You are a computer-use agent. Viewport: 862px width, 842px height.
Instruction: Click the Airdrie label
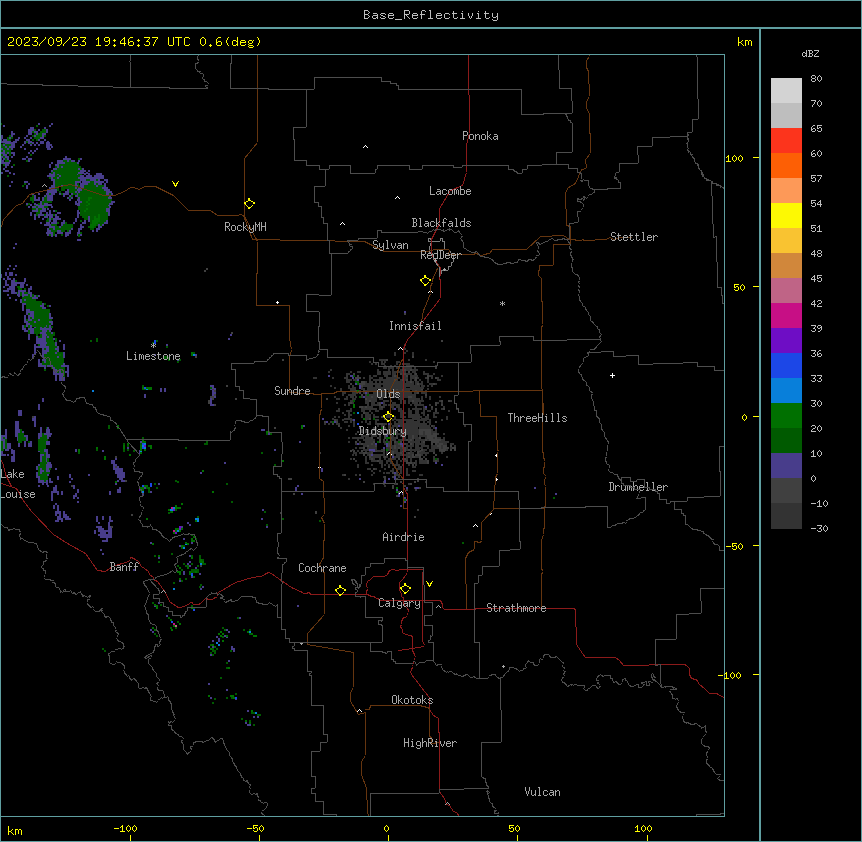tap(403, 537)
